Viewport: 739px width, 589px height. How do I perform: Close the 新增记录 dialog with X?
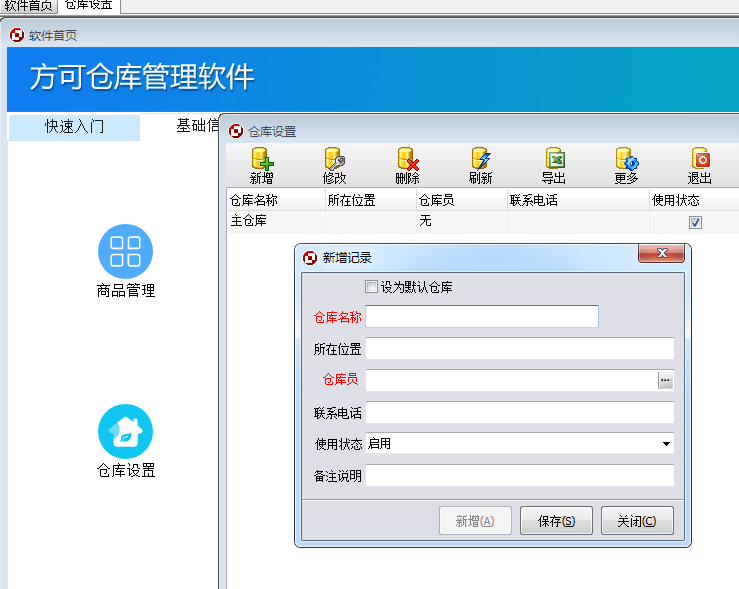click(x=661, y=253)
